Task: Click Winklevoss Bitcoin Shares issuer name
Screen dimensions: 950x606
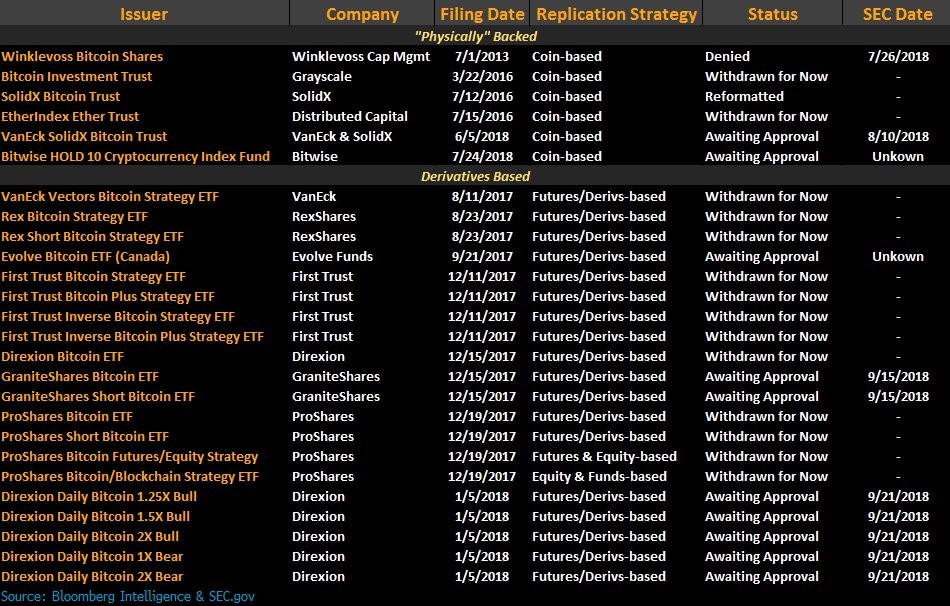Action: [82, 56]
